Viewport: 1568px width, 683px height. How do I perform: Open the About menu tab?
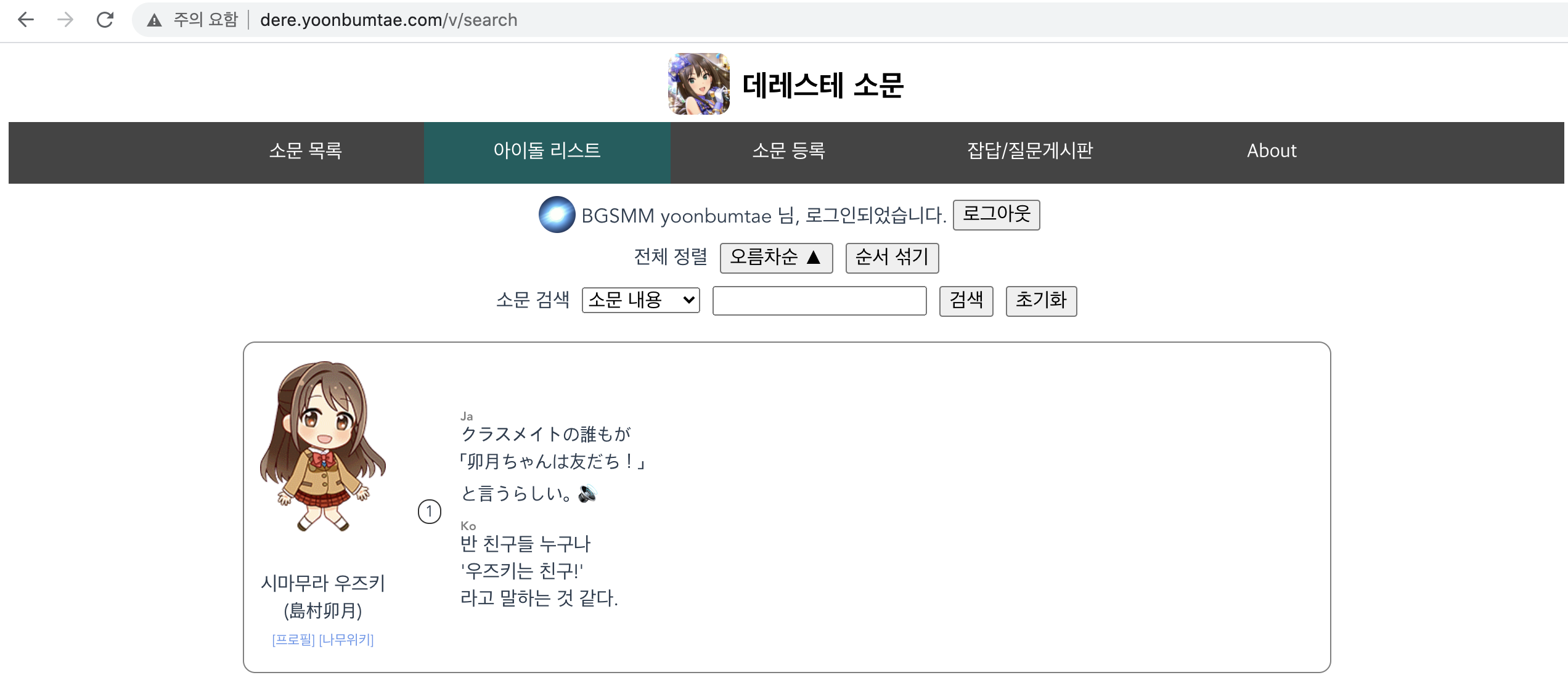point(1272,151)
